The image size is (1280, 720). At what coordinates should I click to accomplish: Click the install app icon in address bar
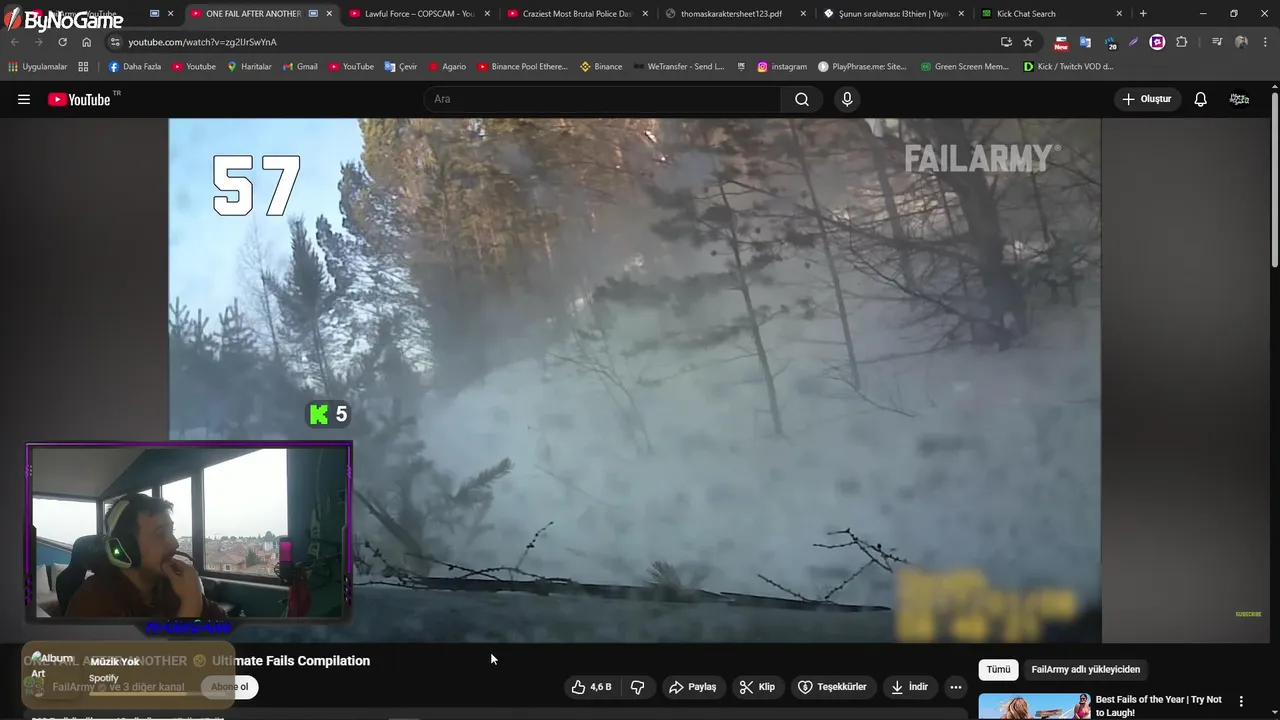(1006, 42)
